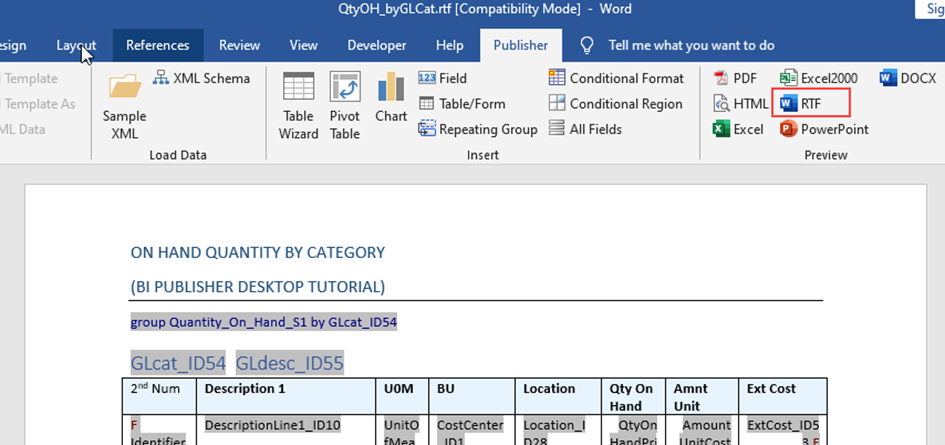Click the ExtCost_ID53 field cell
945x445 pixels.
pyautogui.click(x=781, y=432)
